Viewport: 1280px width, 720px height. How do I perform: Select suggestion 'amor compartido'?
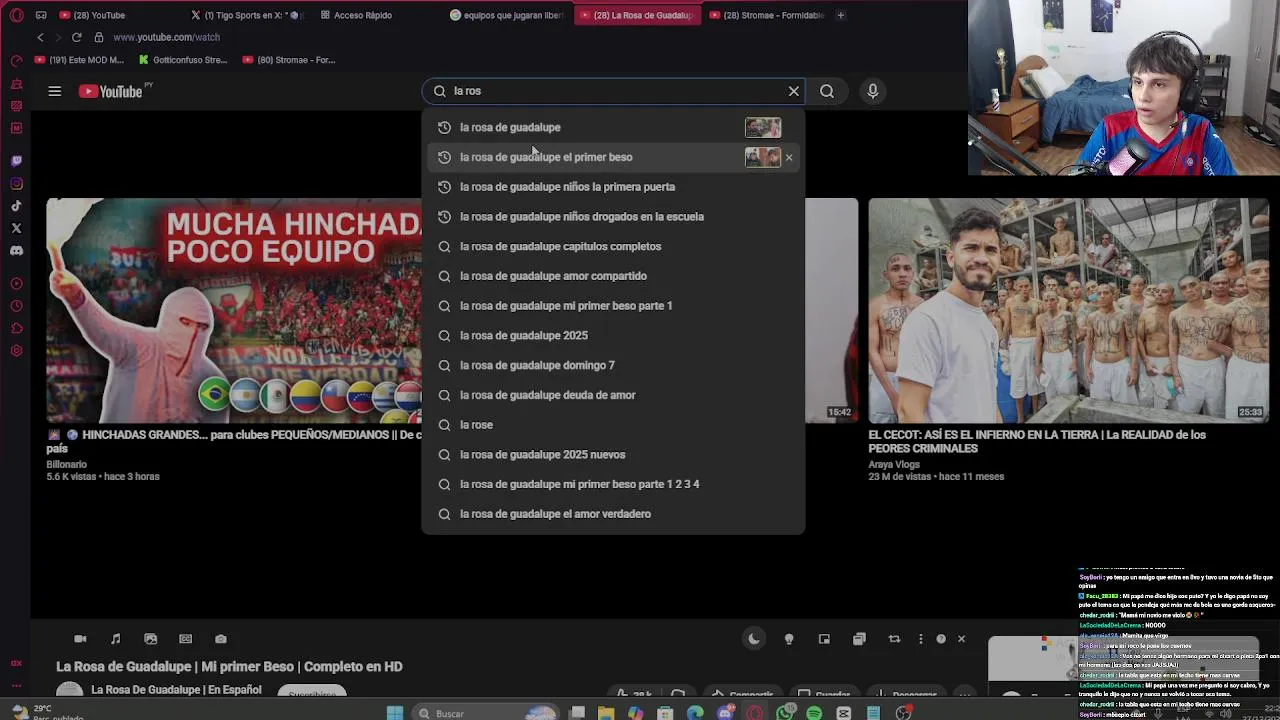point(613,276)
